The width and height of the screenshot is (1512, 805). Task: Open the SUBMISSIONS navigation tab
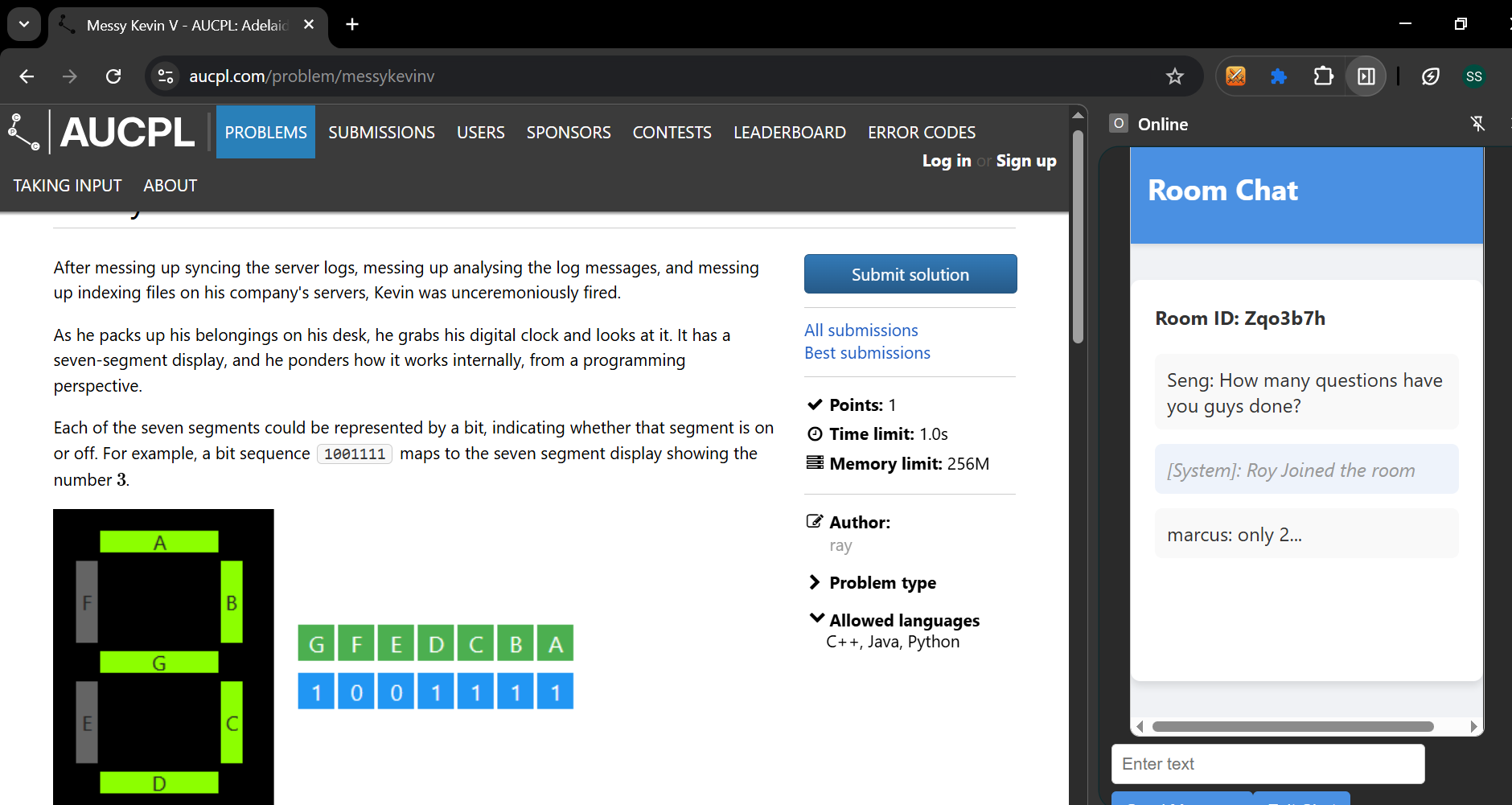(381, 132)
